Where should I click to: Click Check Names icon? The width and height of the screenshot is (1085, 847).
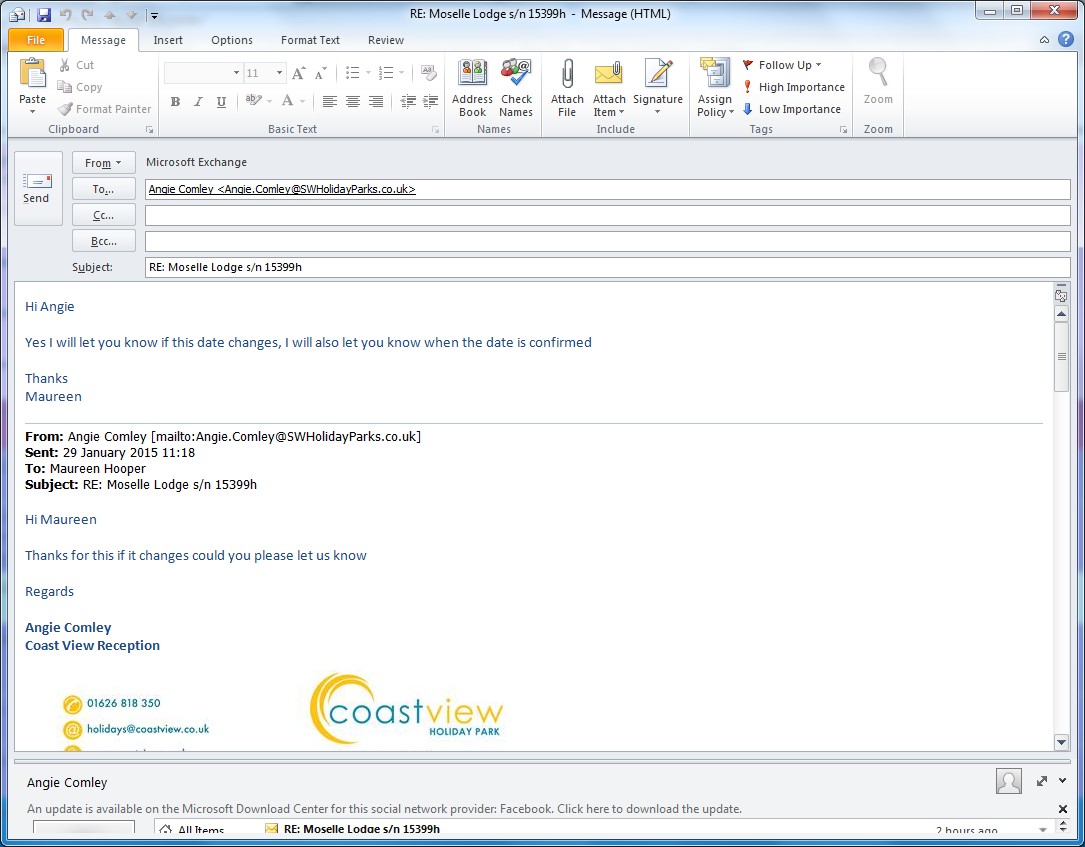click(x=516, y=87)
